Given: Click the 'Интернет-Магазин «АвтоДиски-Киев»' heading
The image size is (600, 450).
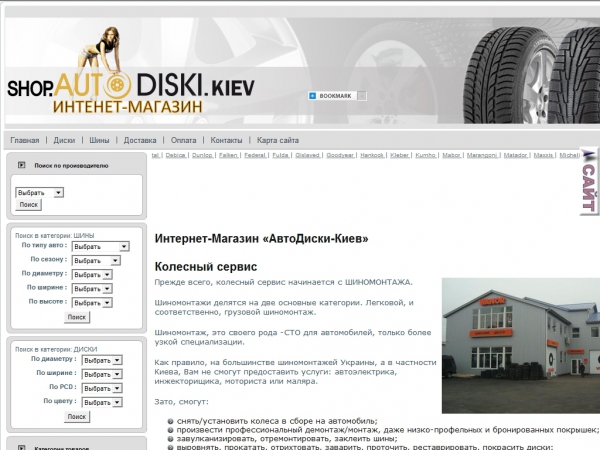Looking at the screenshot, I should click(261, 239).
